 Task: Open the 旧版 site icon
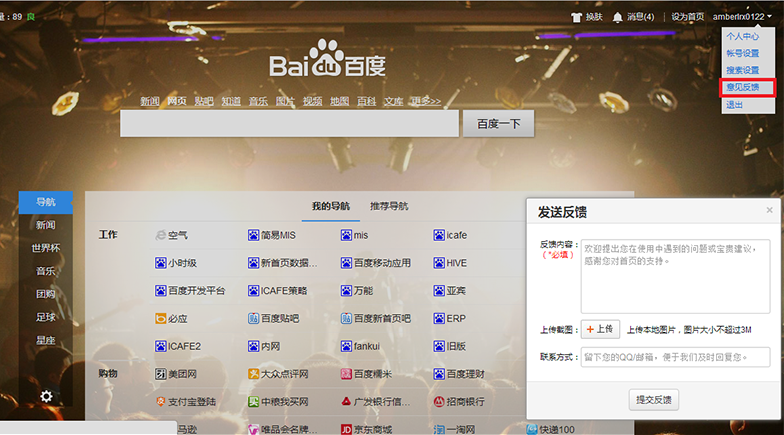(439, 346)
